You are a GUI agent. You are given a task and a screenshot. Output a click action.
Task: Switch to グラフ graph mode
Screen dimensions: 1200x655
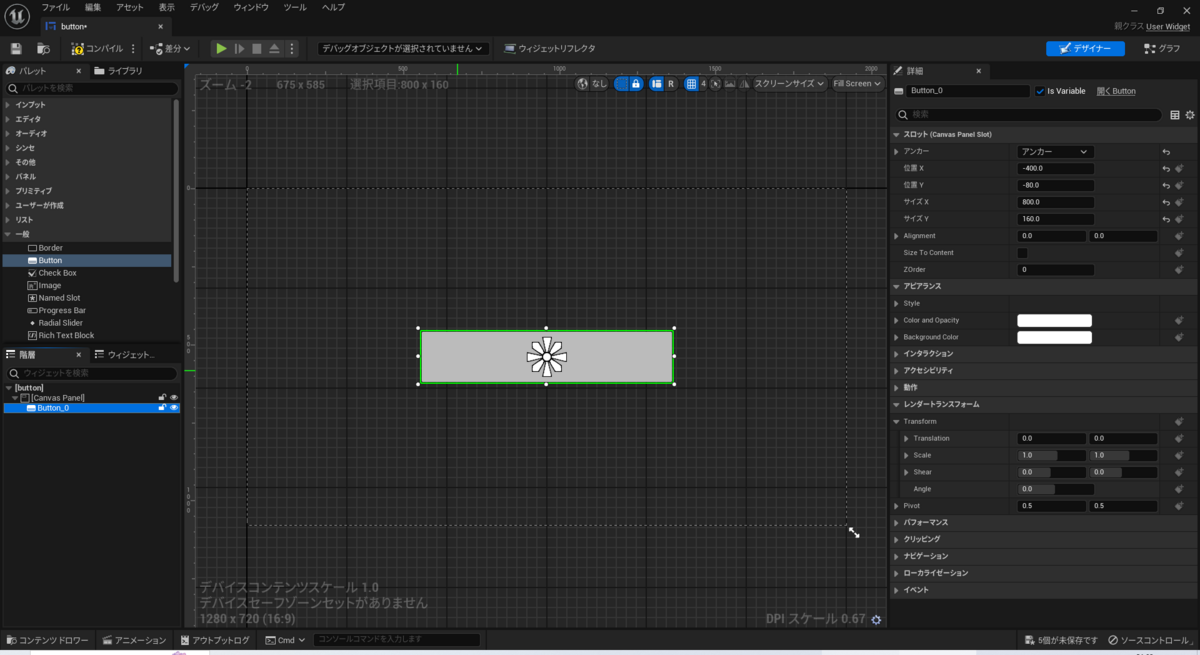[x=1163, y=48]
